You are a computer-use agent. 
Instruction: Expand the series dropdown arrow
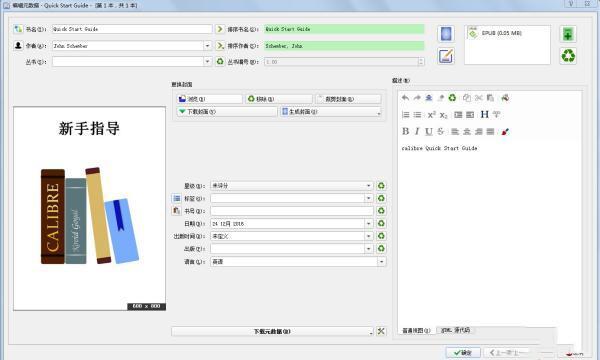[x=207, y=61]
